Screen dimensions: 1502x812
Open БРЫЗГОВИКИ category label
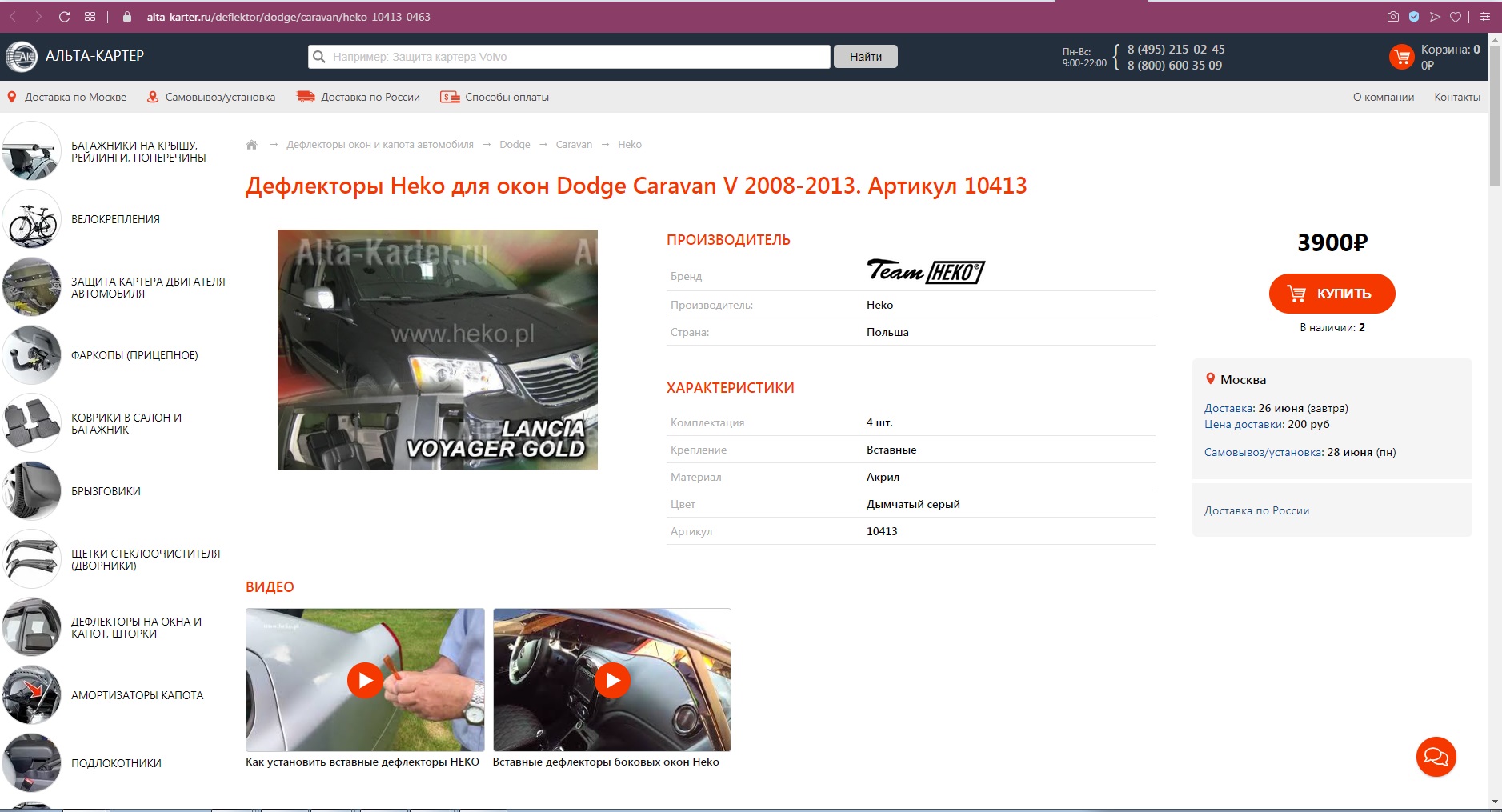pos(106,491)
